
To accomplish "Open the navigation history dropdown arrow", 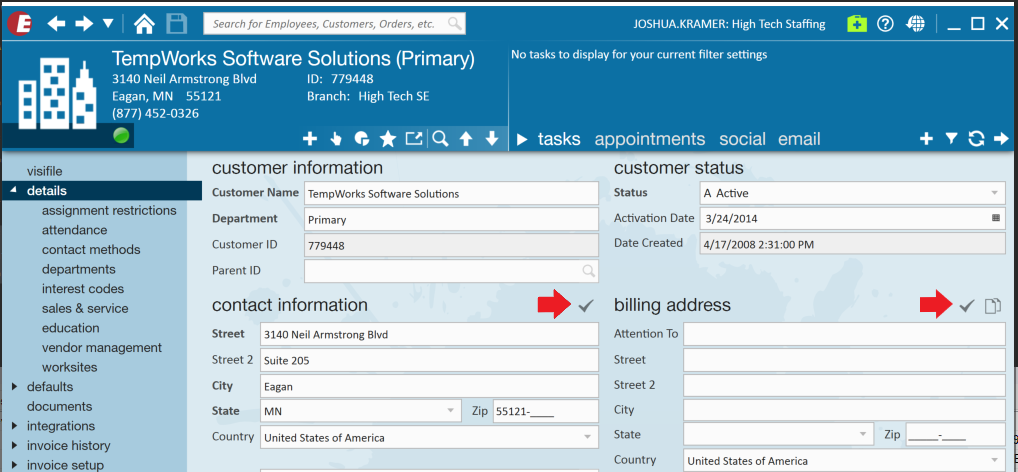I will (x=108, y=24).
